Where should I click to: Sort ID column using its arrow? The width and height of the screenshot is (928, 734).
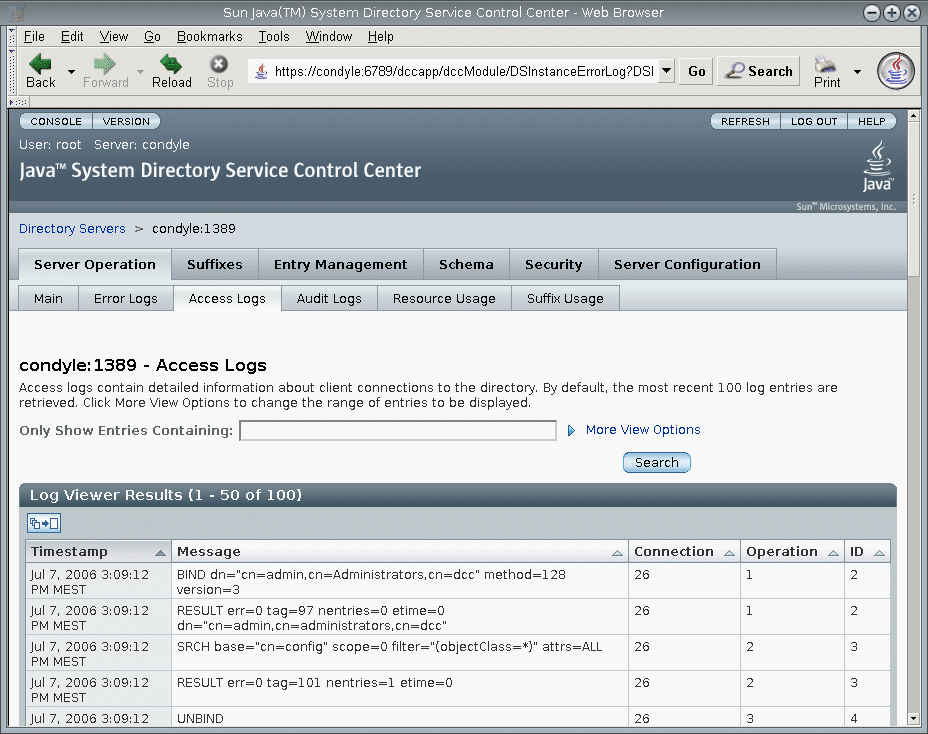point(879,553)
